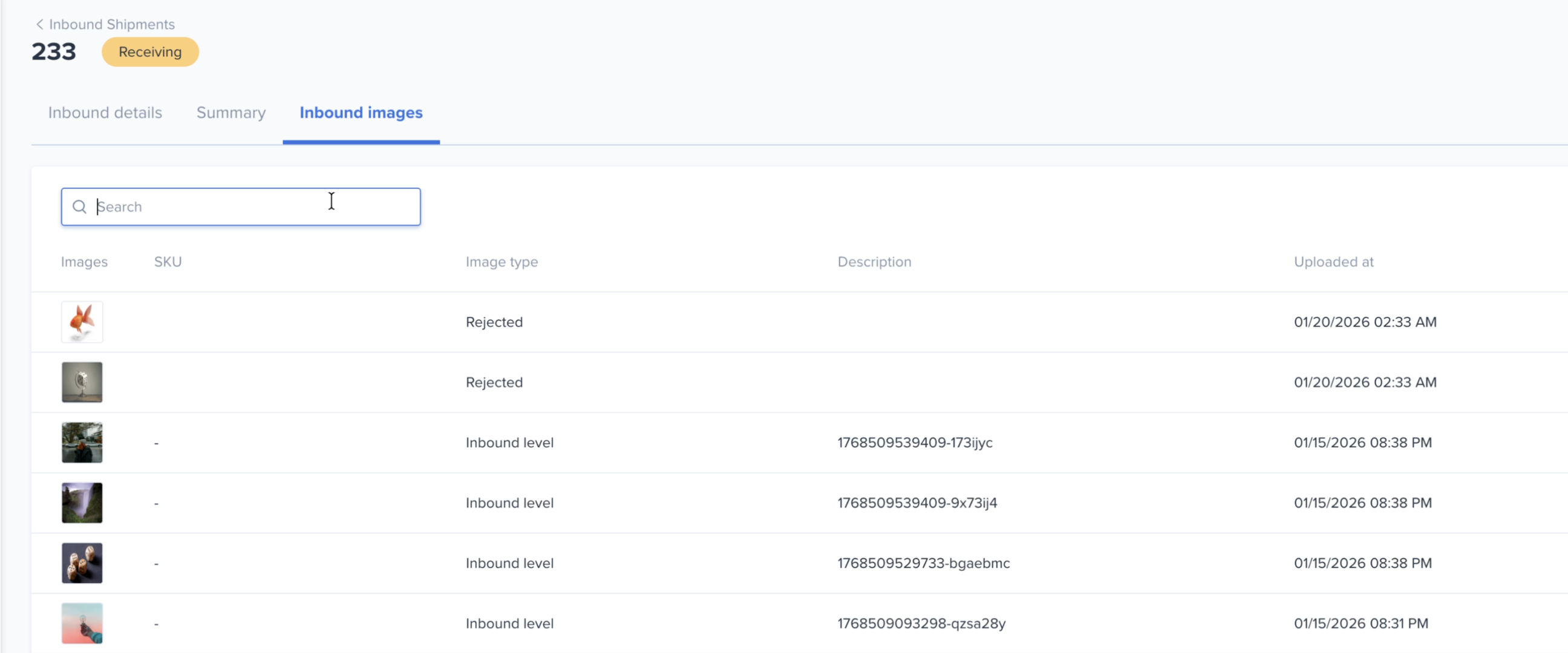Click the Receiving status badge
1568x653 pixels.
point(150,52)
